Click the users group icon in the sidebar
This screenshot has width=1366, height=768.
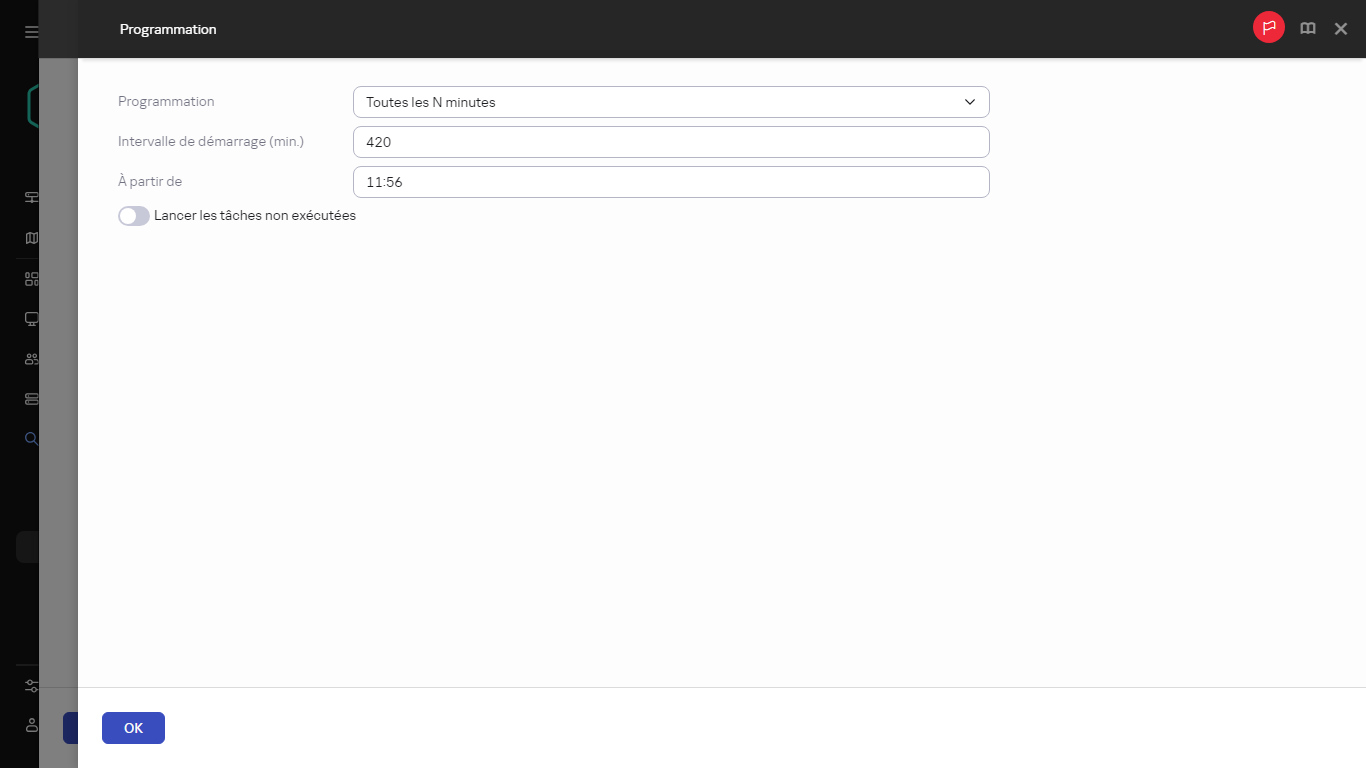(x=31, y=359)
